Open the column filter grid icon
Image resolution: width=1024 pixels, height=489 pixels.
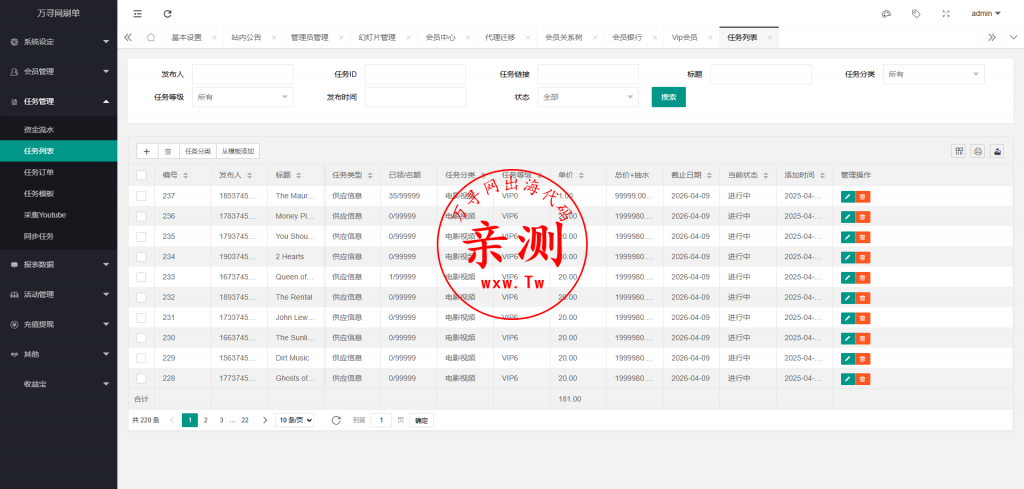pos(959,151)
